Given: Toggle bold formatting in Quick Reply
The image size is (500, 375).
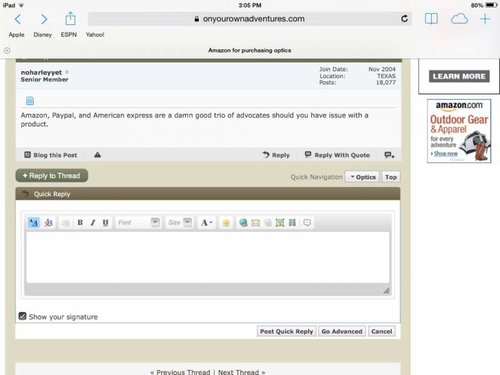Looking at the screenshot, I should click(x=80, y=223).
